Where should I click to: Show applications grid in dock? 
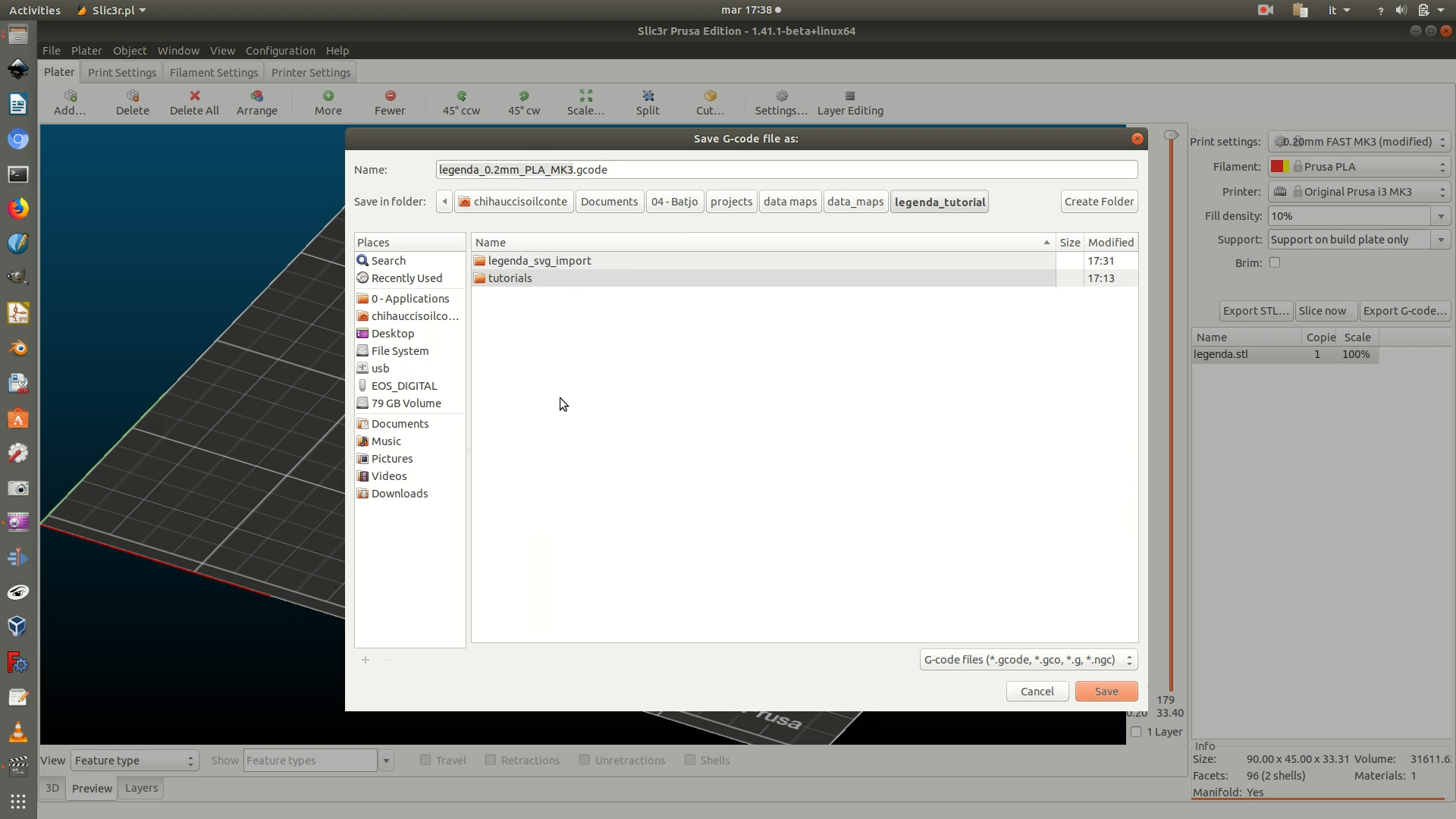pyautogui.click(x=18, y=802)
